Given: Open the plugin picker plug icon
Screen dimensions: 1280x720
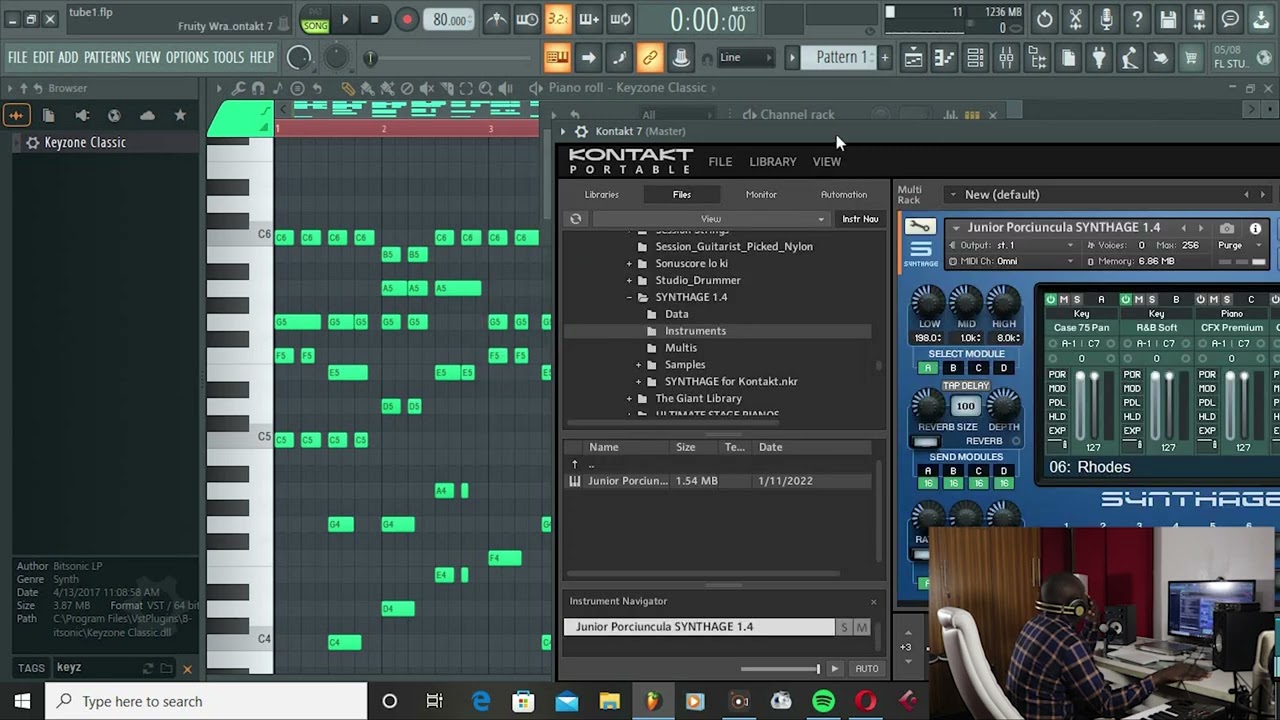Looking at the screenshot, I should click(1099, 58).
